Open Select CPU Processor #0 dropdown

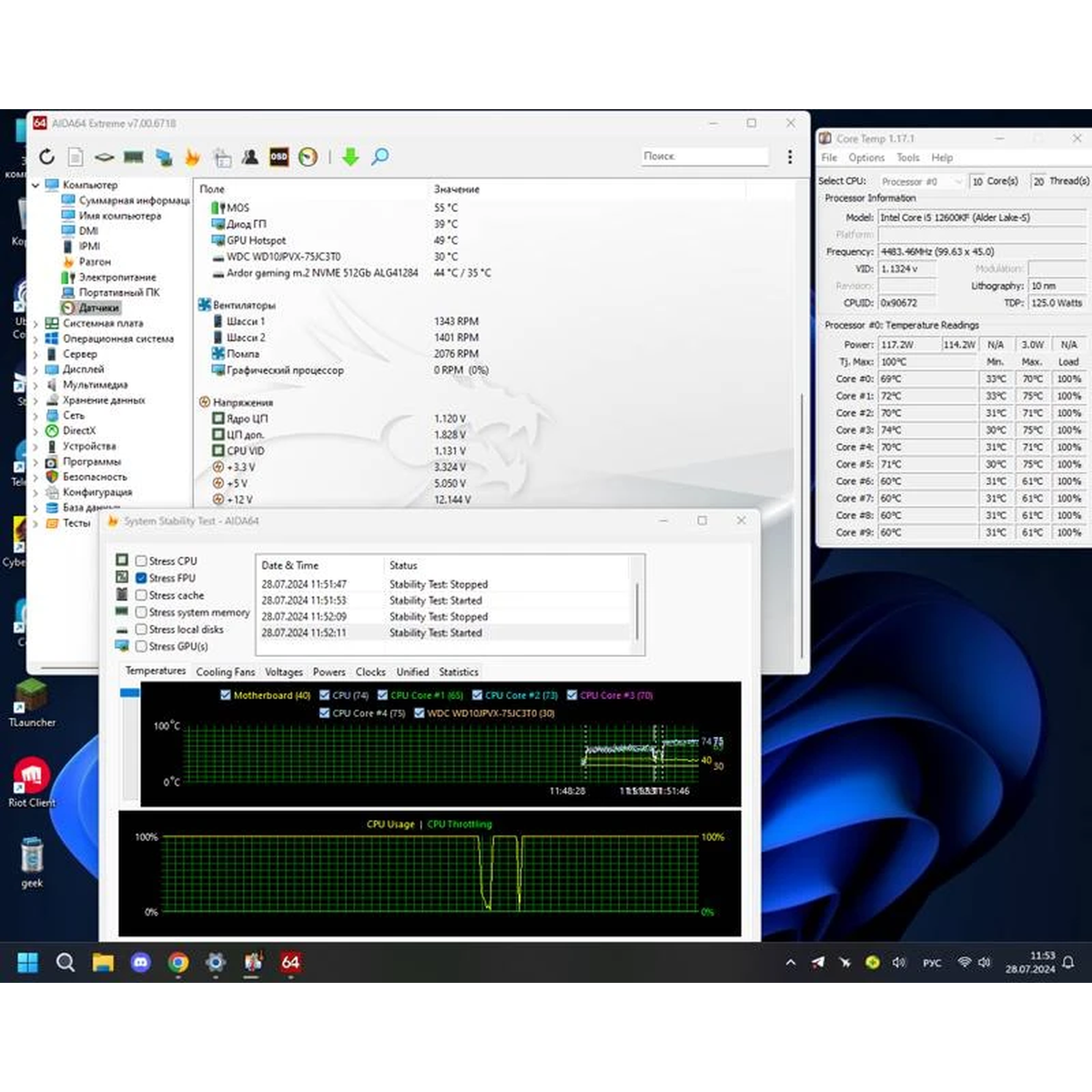pos(920,181)
